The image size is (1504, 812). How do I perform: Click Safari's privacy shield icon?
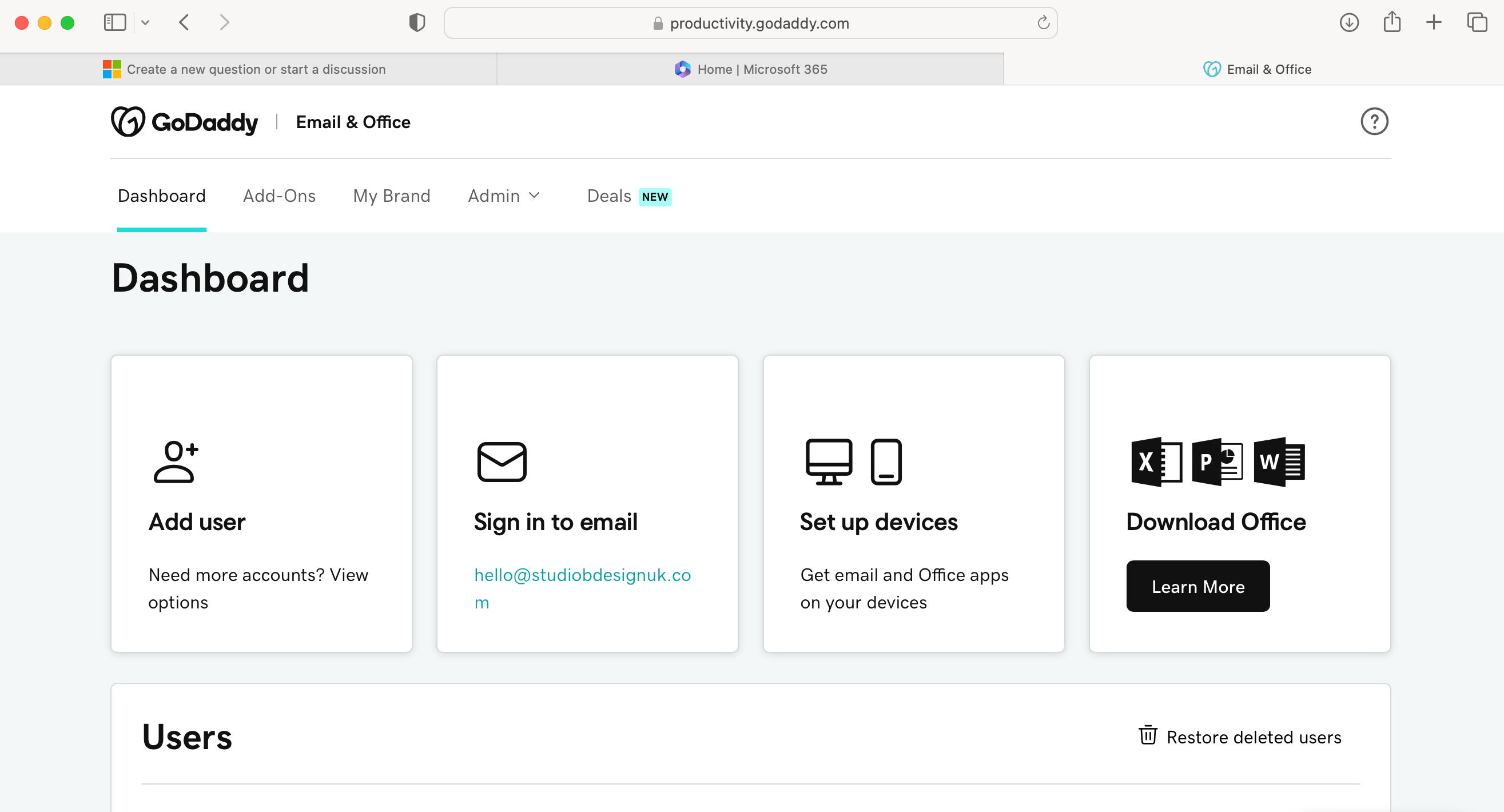[x=417, y=23]
